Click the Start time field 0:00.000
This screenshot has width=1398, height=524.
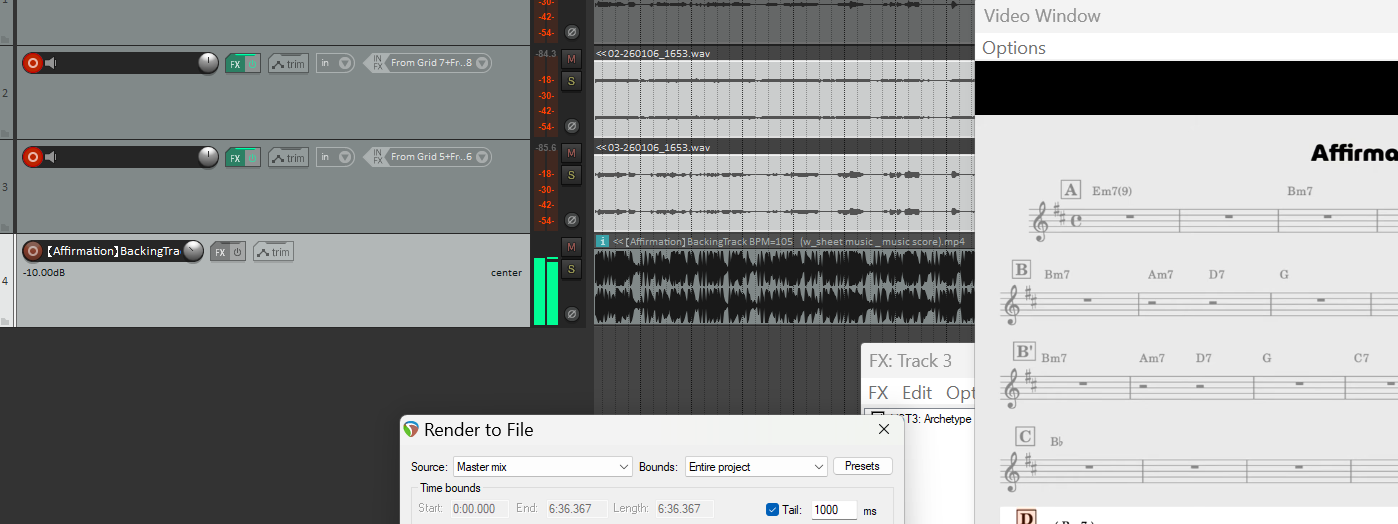478,509
